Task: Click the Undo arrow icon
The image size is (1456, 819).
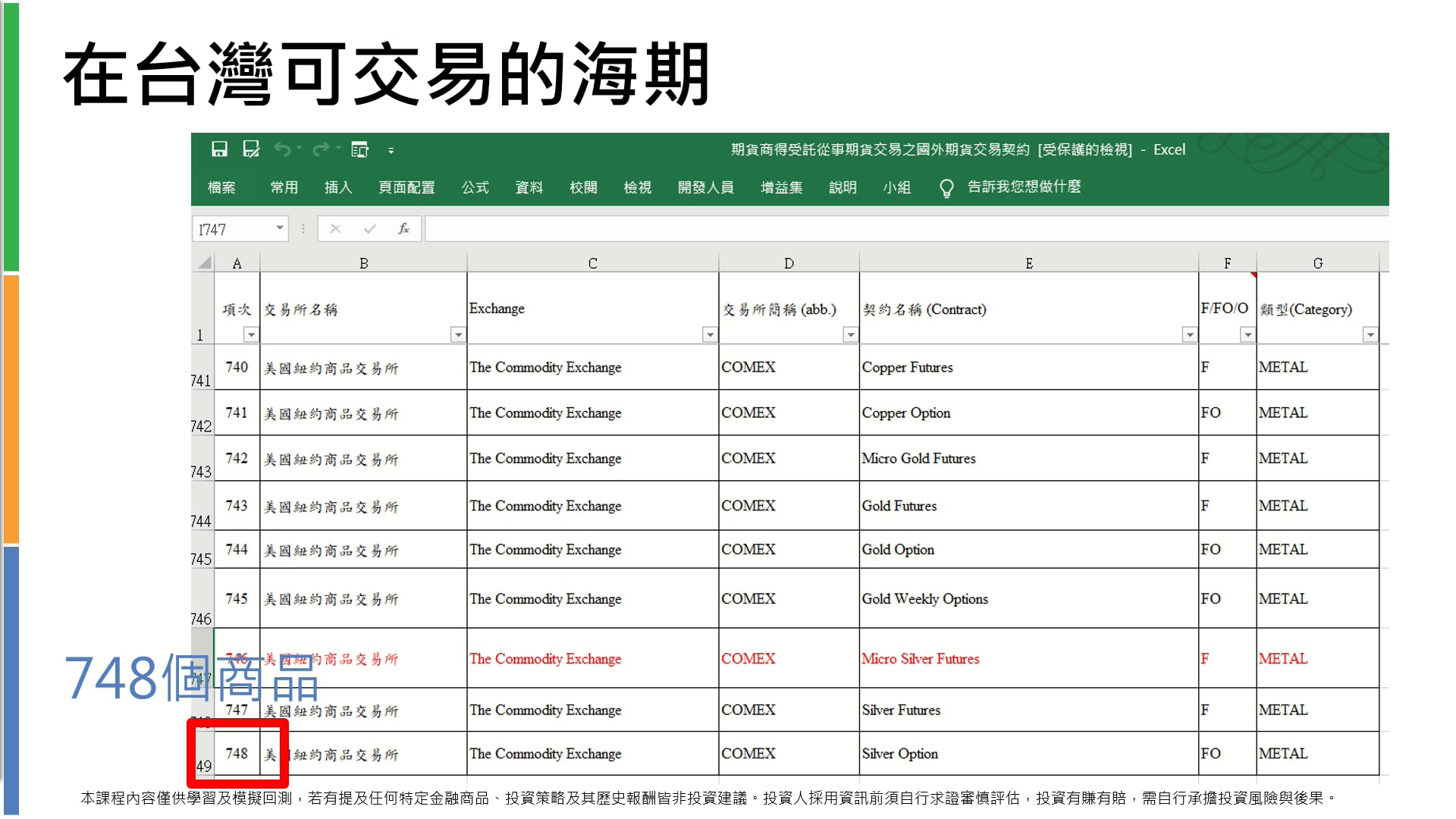Action: [x=282, y=149]
